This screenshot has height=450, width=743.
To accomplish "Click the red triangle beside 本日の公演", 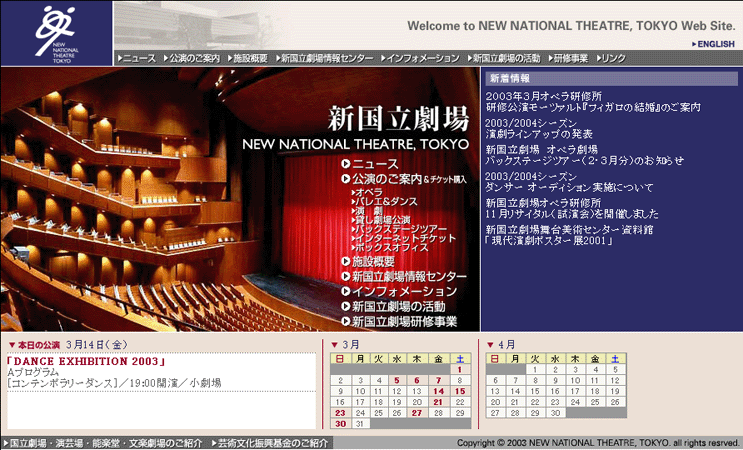I will [12, 345].
